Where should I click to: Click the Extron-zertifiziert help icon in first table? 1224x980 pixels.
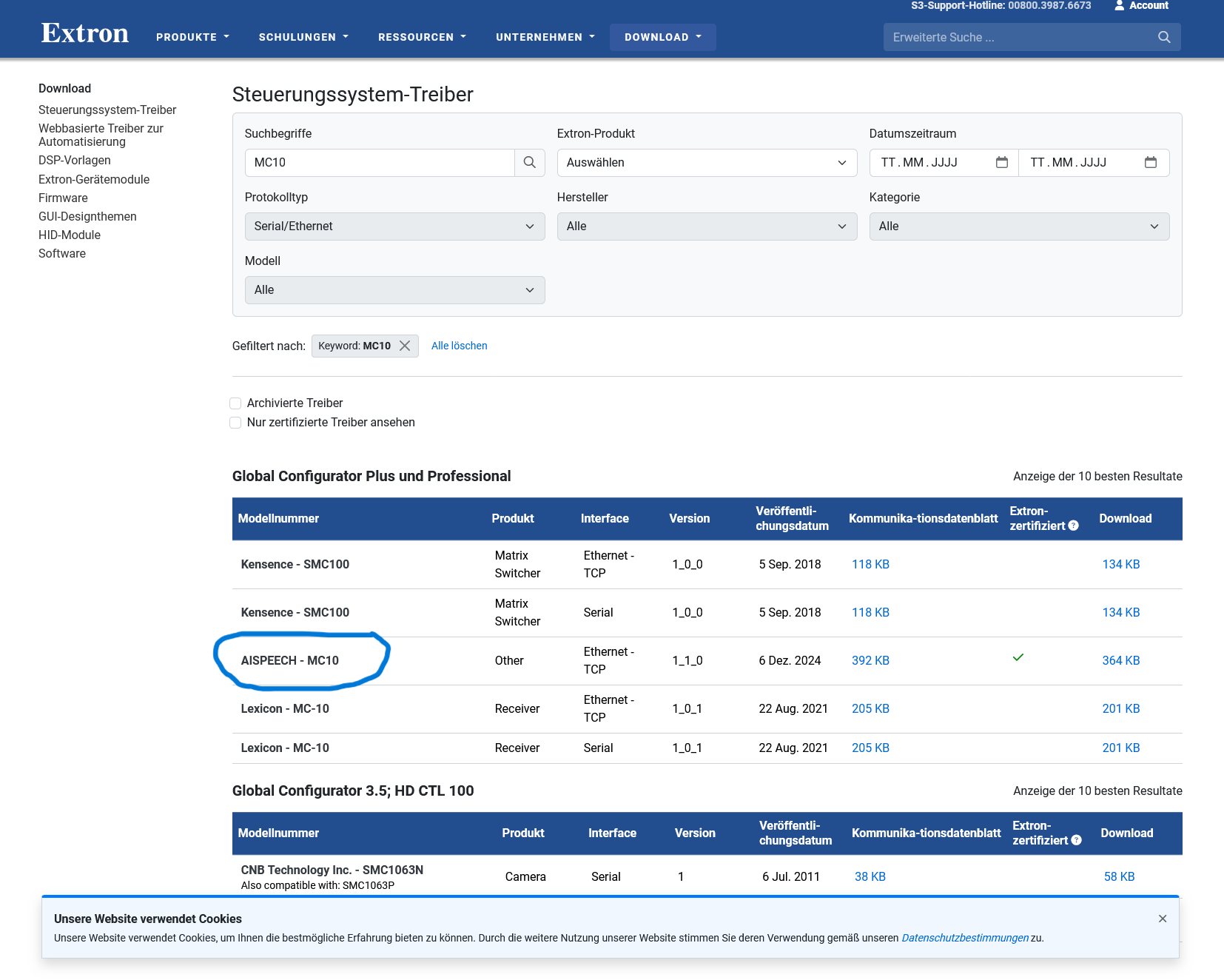pos(1074,526)
